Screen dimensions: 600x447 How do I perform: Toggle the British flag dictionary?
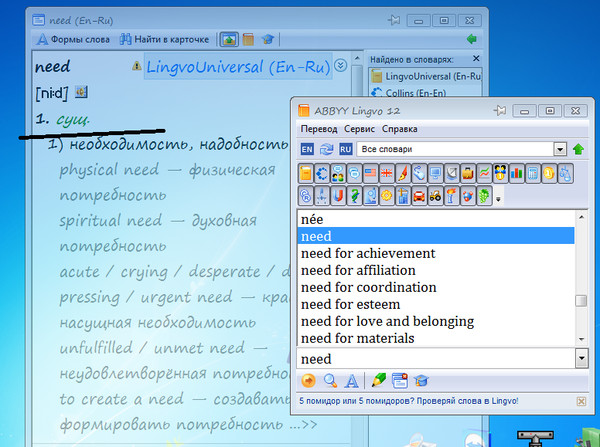click(387, 174)
